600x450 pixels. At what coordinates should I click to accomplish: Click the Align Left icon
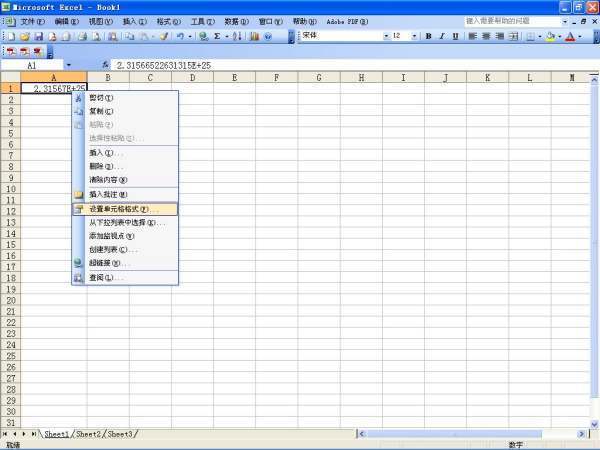473,36
